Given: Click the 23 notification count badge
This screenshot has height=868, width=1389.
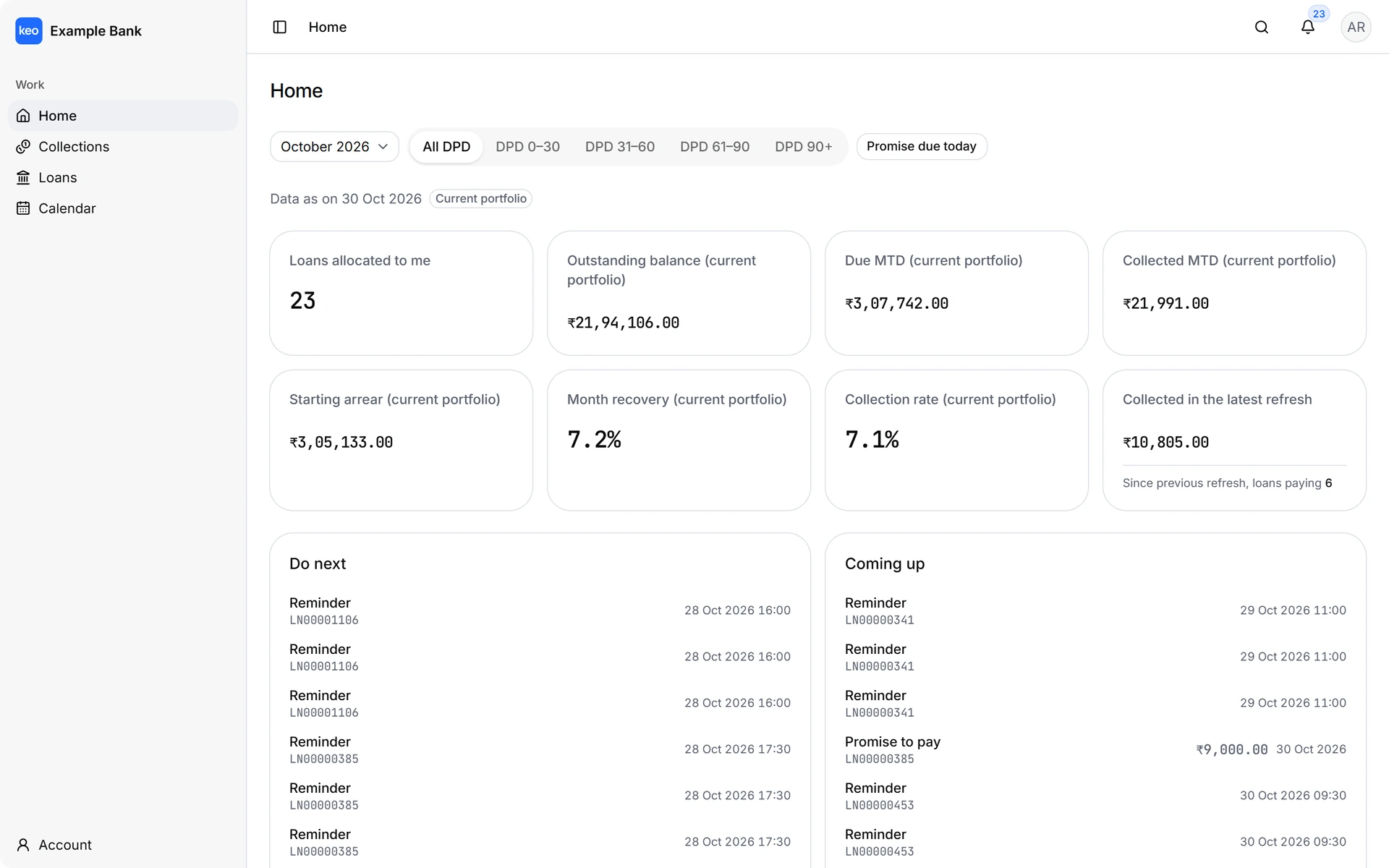Looking at the screenshot, I should (x=1319, y=14).
